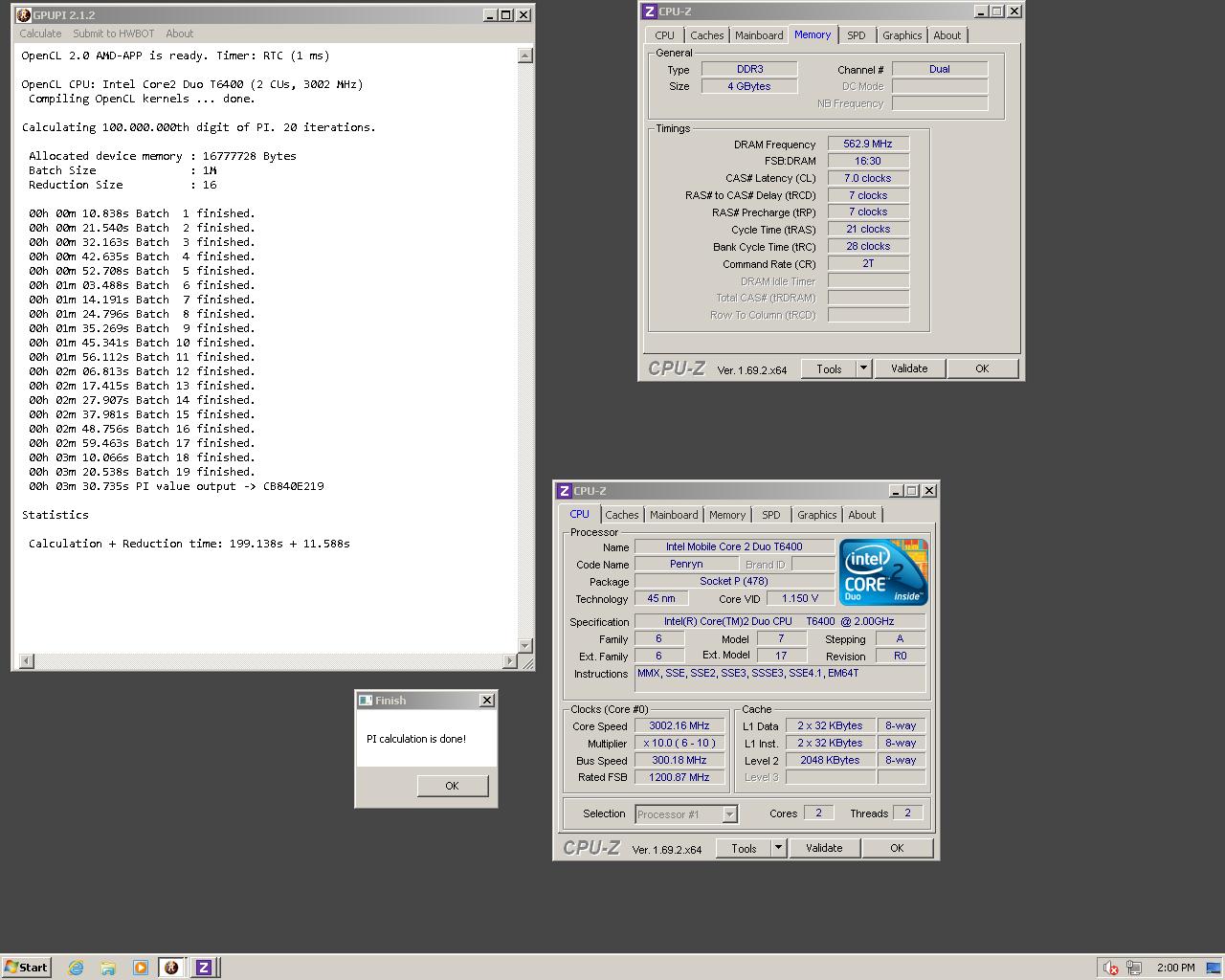Select Graphics tab in lower CPU-Z window
1225x980 pixels.
click(x=816, y=515)
